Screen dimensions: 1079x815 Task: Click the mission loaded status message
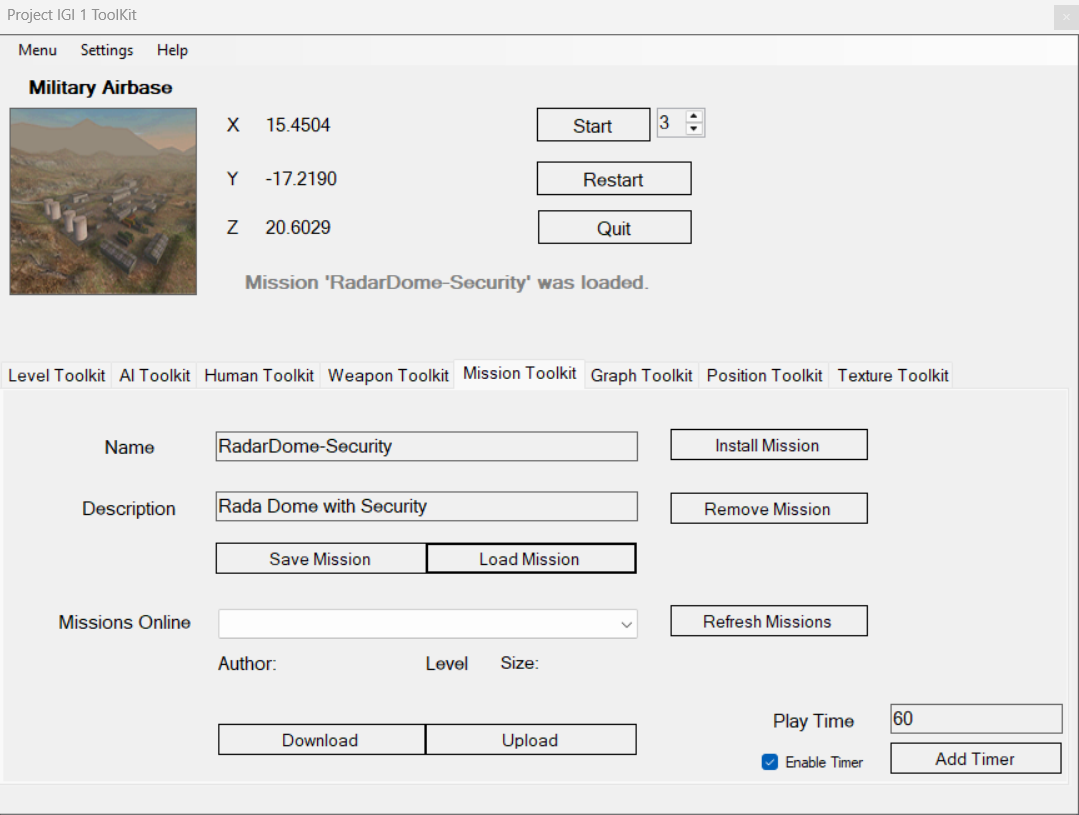[447, 282]
